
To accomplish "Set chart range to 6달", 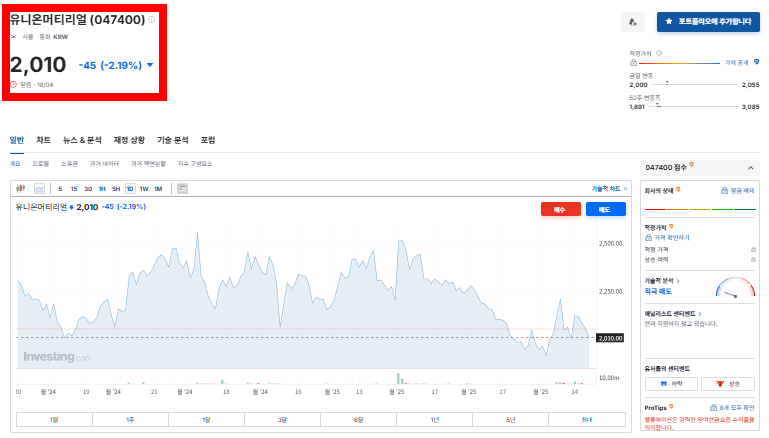I will (358, 420).
